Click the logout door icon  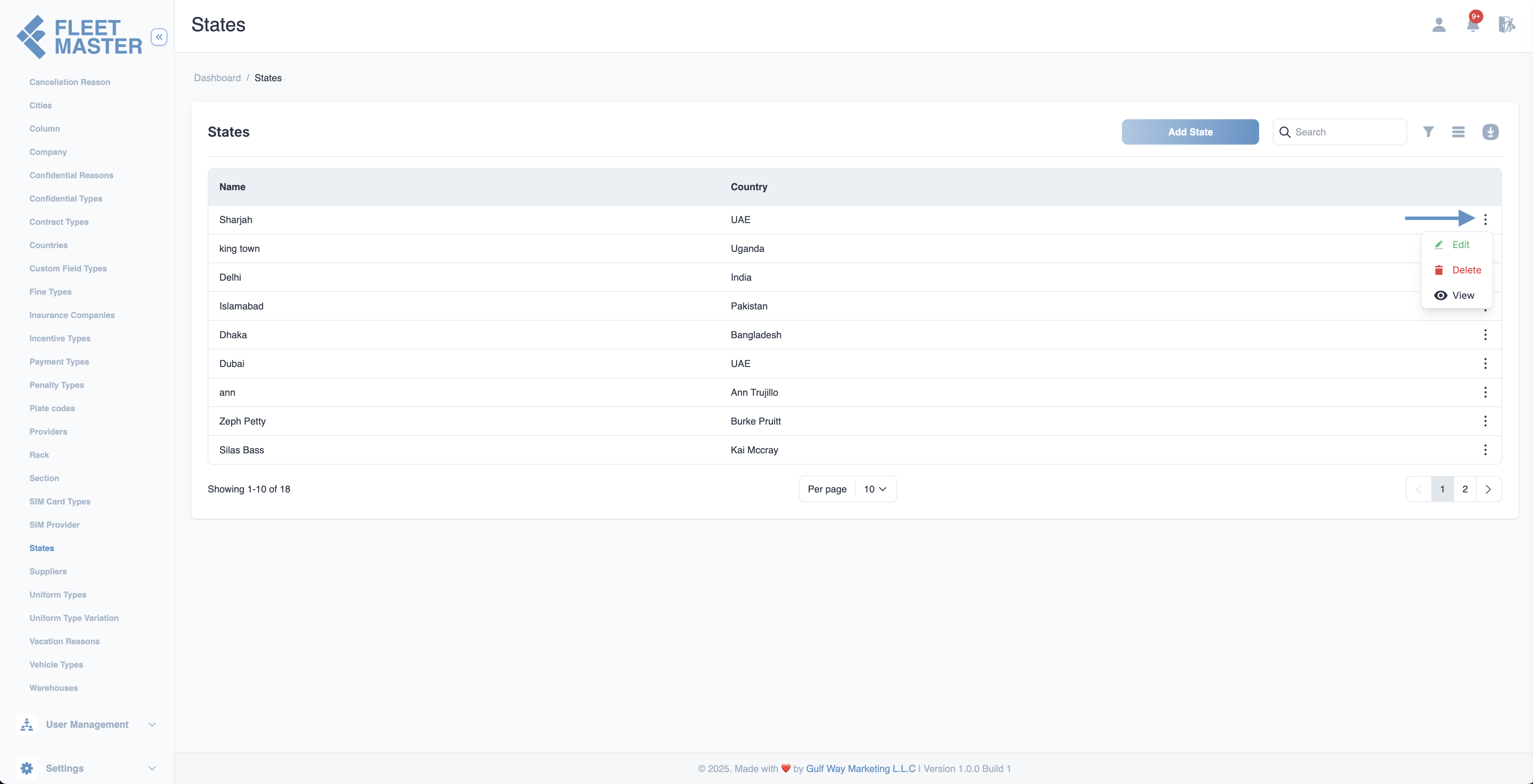[x=1506, y=25]
